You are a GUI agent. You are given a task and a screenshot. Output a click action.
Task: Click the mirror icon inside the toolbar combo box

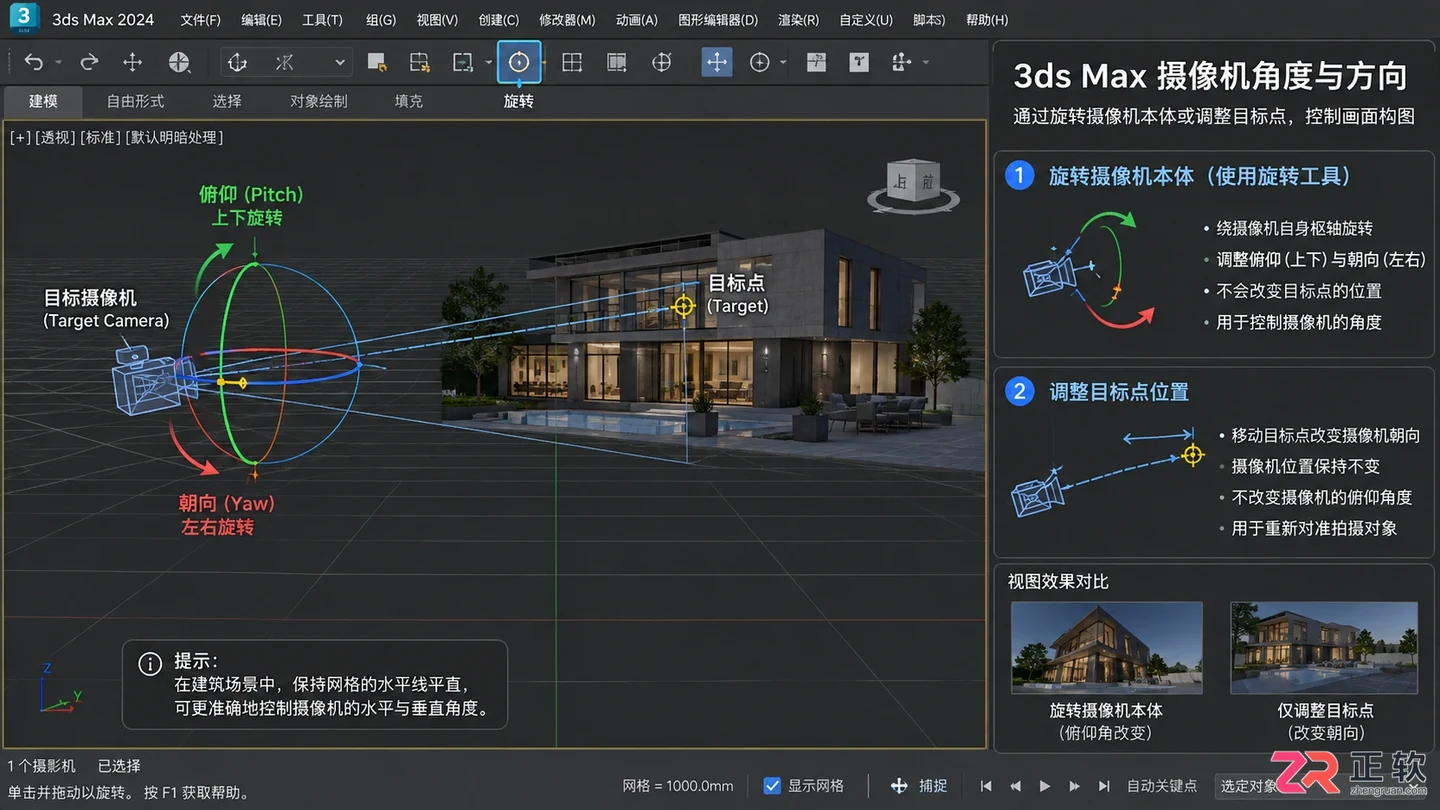click(285, 62)
